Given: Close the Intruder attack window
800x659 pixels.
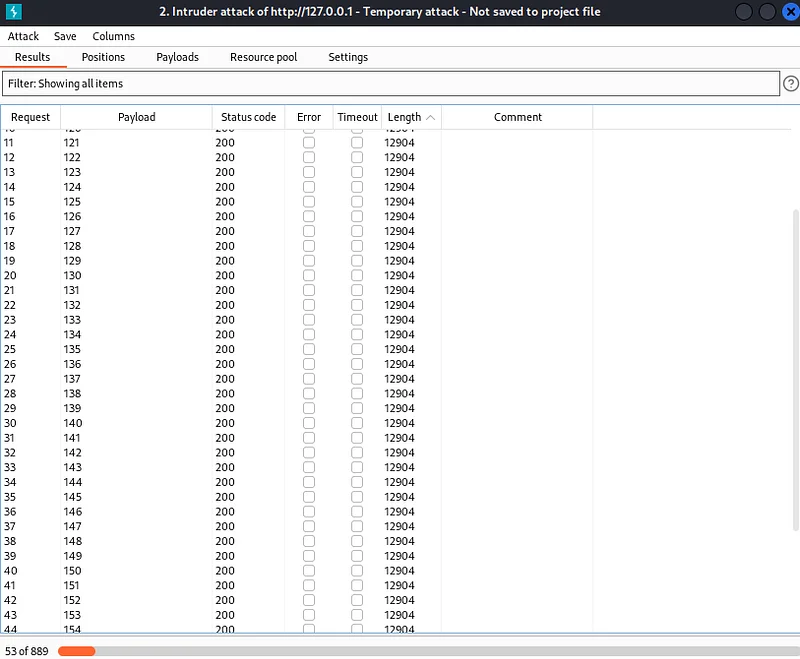Looking at the screenshot, I should [x=790, y=12].
